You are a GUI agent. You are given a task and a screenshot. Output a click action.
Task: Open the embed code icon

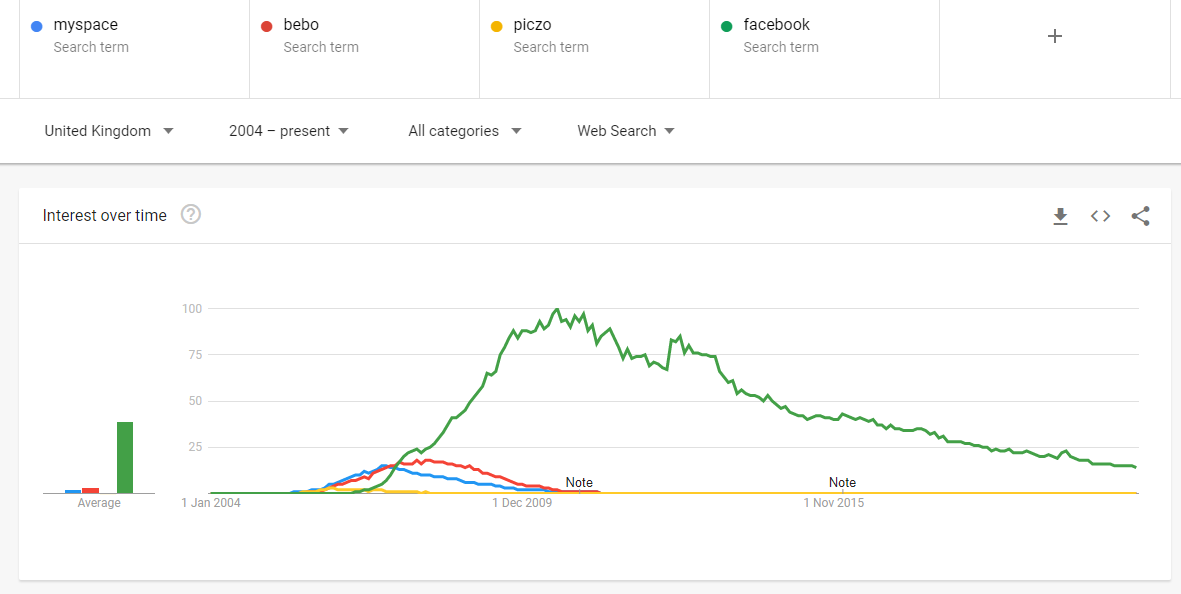click(1100, 216)
